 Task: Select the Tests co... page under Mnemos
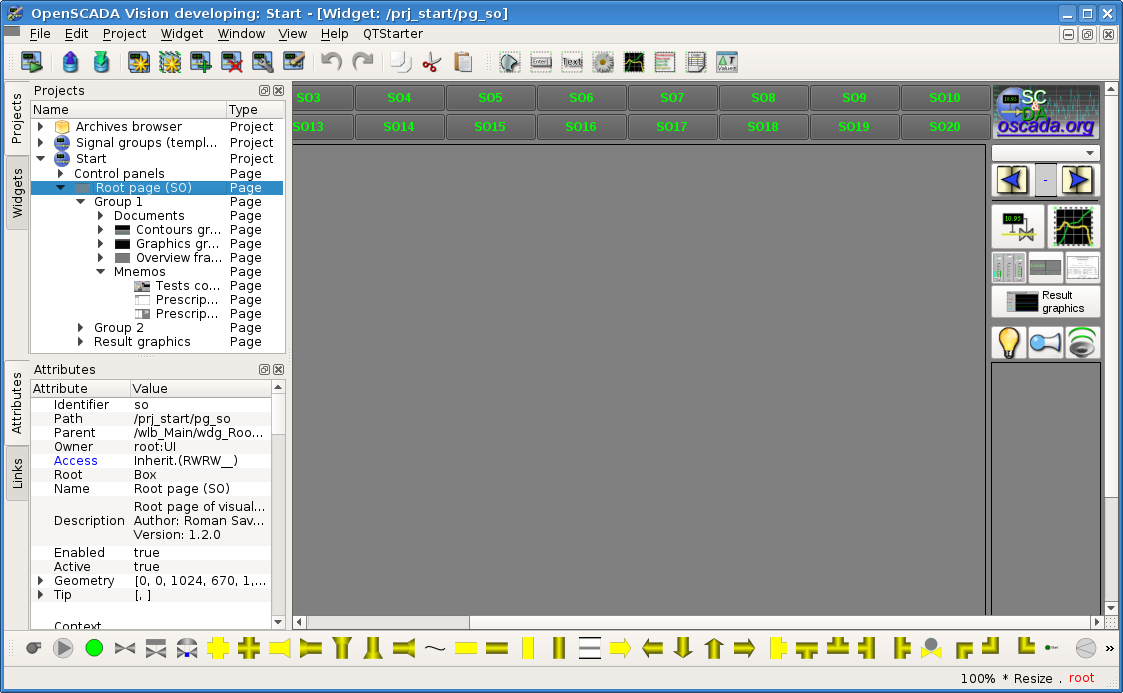click(x=188, y=286)
